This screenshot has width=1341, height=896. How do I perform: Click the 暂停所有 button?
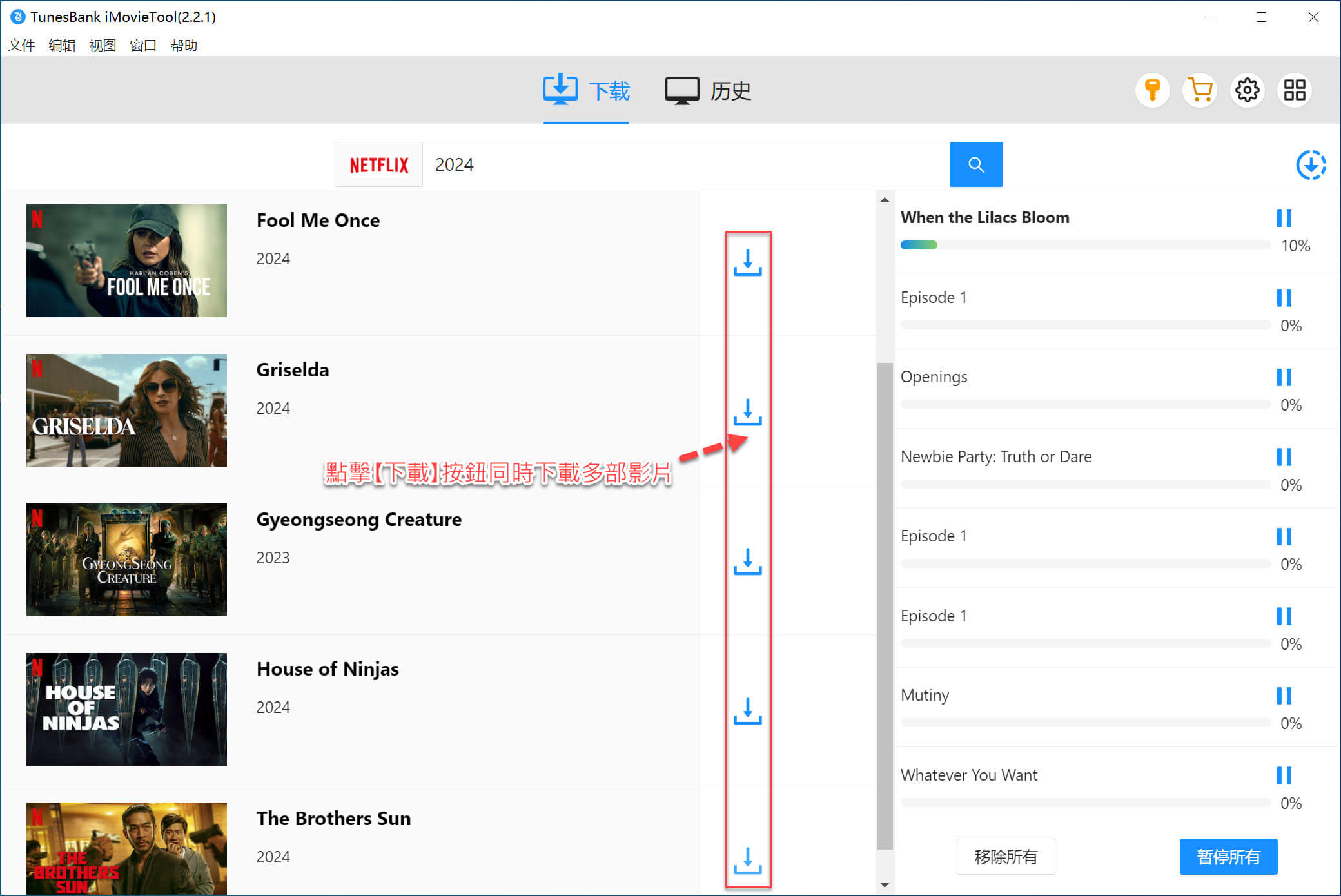(1228, 857)
